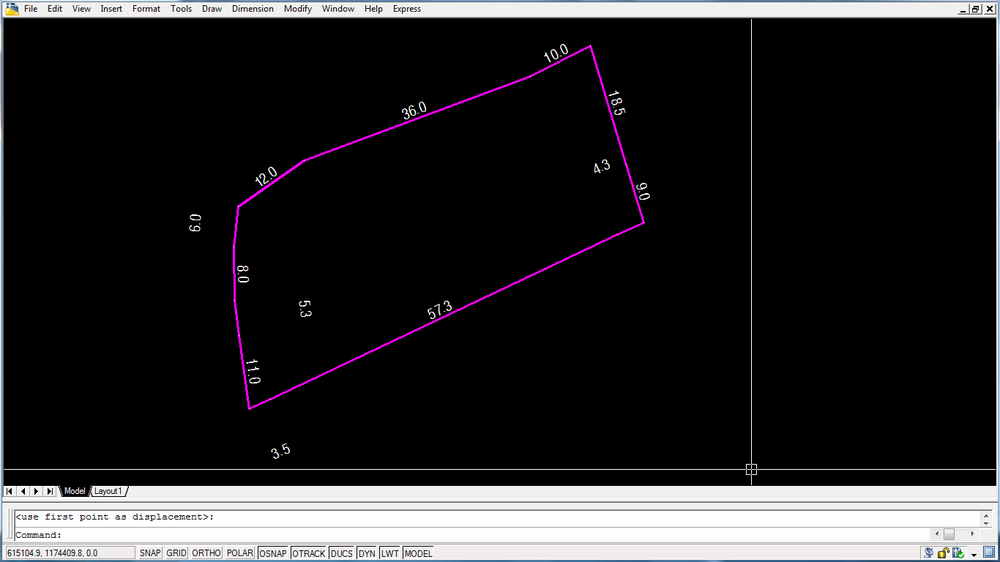The image size is (1000, 562).
Task: Select the 12.0 dimension text
Action: pyautogui.click(x=266, y=176)
